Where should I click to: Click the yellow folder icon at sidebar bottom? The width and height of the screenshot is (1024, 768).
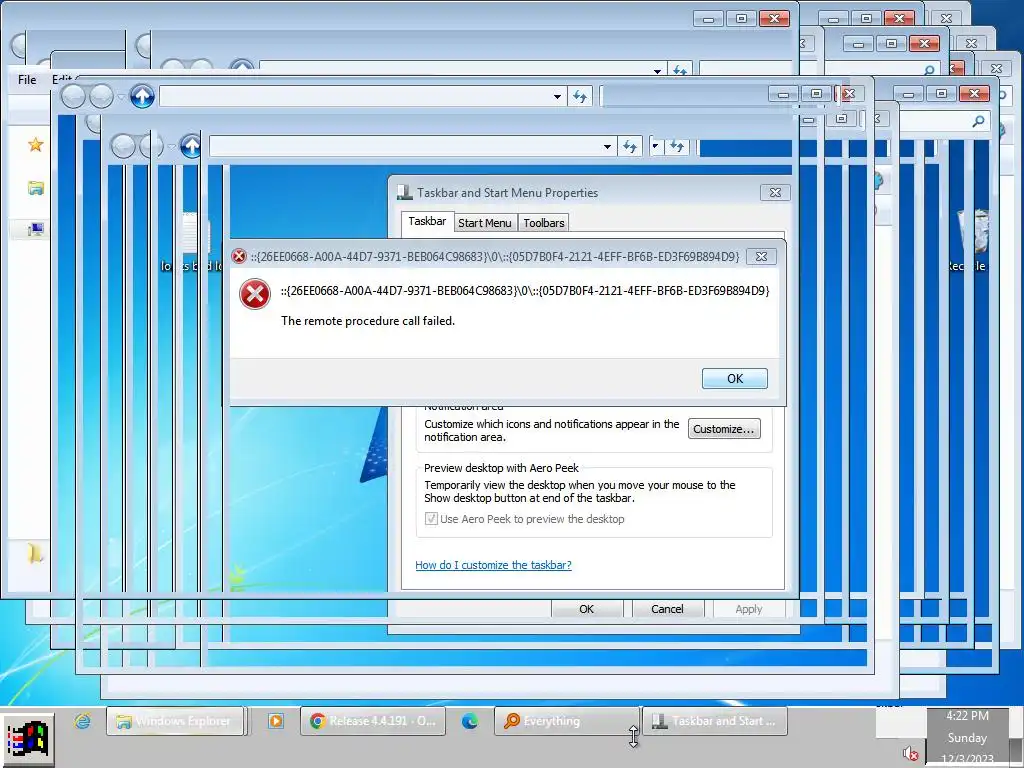35,554
